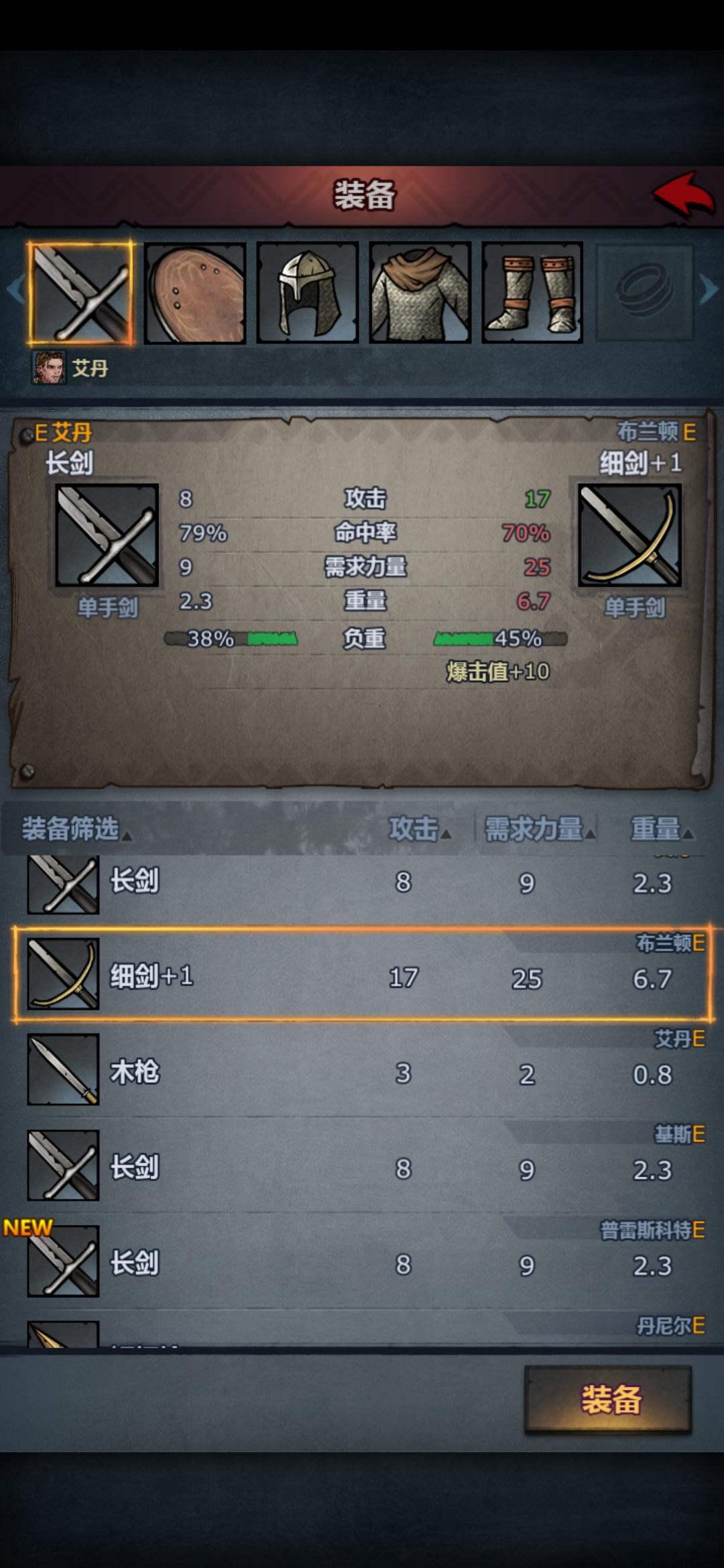Sort list by 攻击 column
Viewport: 724px width, 1568px height.
pyautogui.click(x=420, y=830)
